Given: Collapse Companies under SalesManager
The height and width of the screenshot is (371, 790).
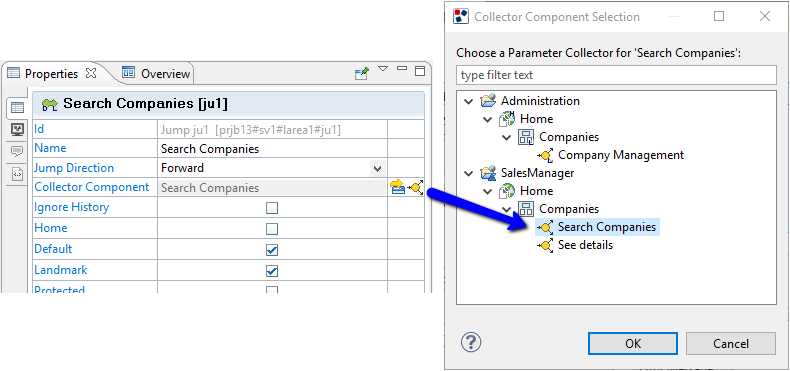Looking at the screenshot, I should pyautogui.click(x=507, y=209).
